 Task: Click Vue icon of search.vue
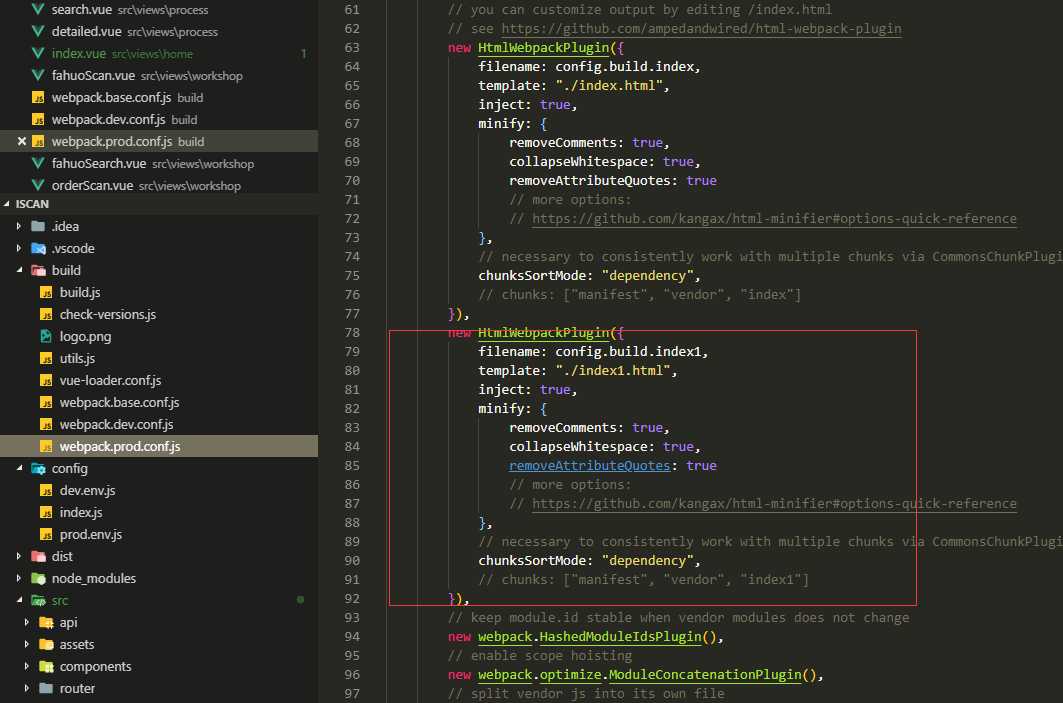(38, 9)
